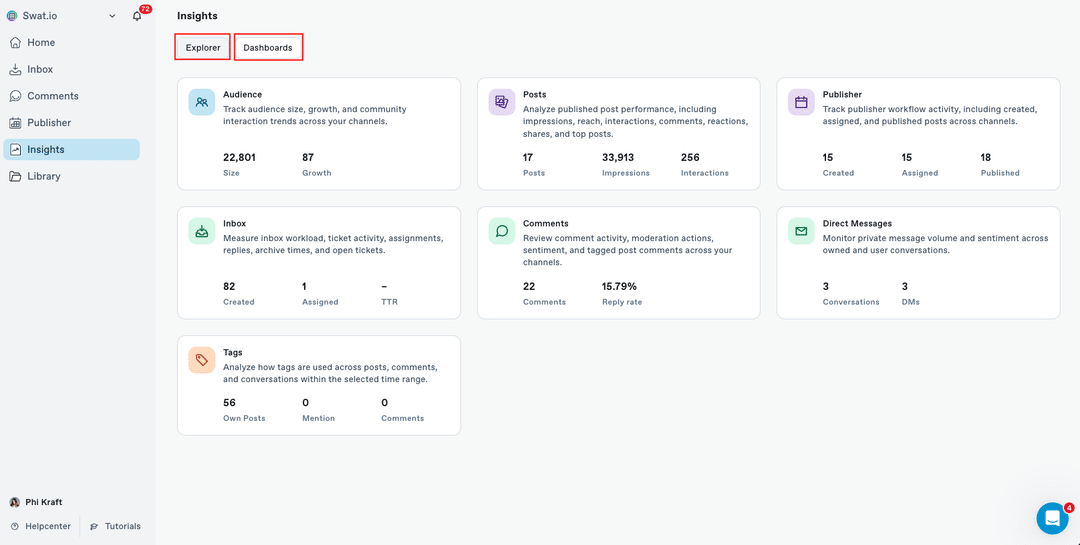Switch to the Dashboards tab

click(268, 48)
